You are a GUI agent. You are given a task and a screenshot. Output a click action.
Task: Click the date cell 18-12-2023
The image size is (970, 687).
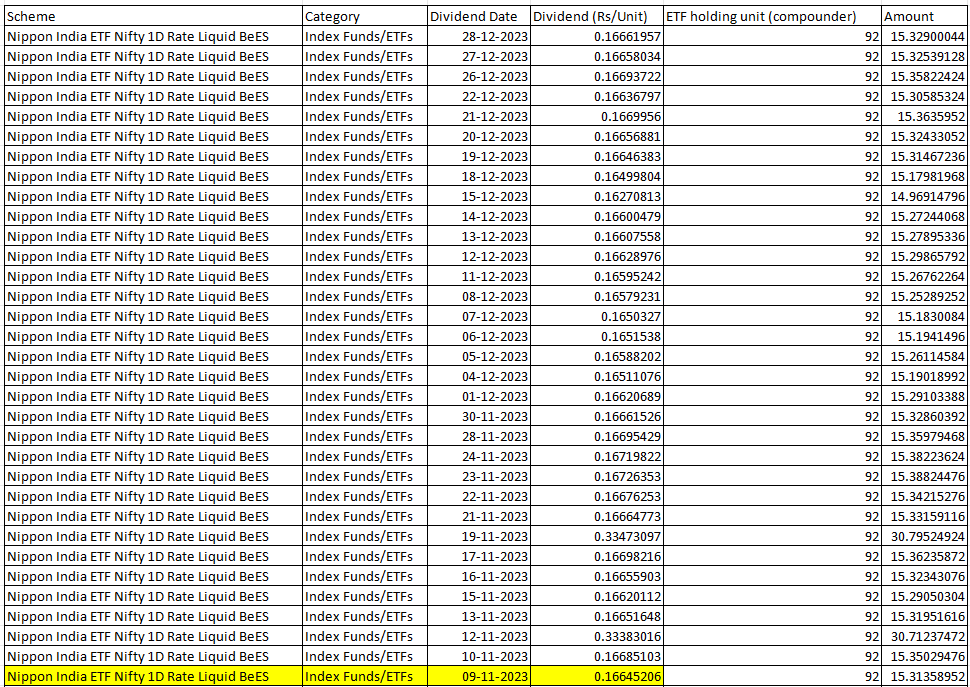[x=479, y=177]
